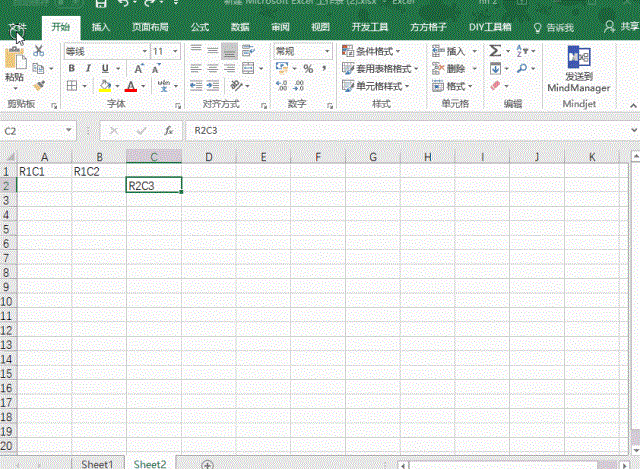Image resolution: width=640 pixels, height=469 pixels.
Task: Click the percent style icon
Action: (308, 69)
